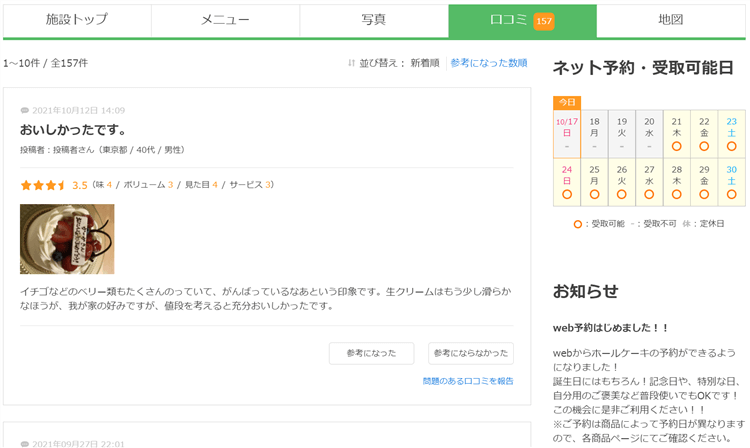The height and width of the screenshot is (448, 750).
Task: Select available circle for 21 木
Action: click(x=677, y=146)
